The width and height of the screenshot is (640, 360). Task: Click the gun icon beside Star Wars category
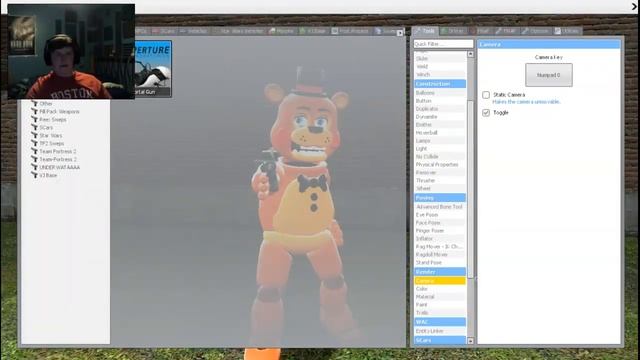coord(35,136)
